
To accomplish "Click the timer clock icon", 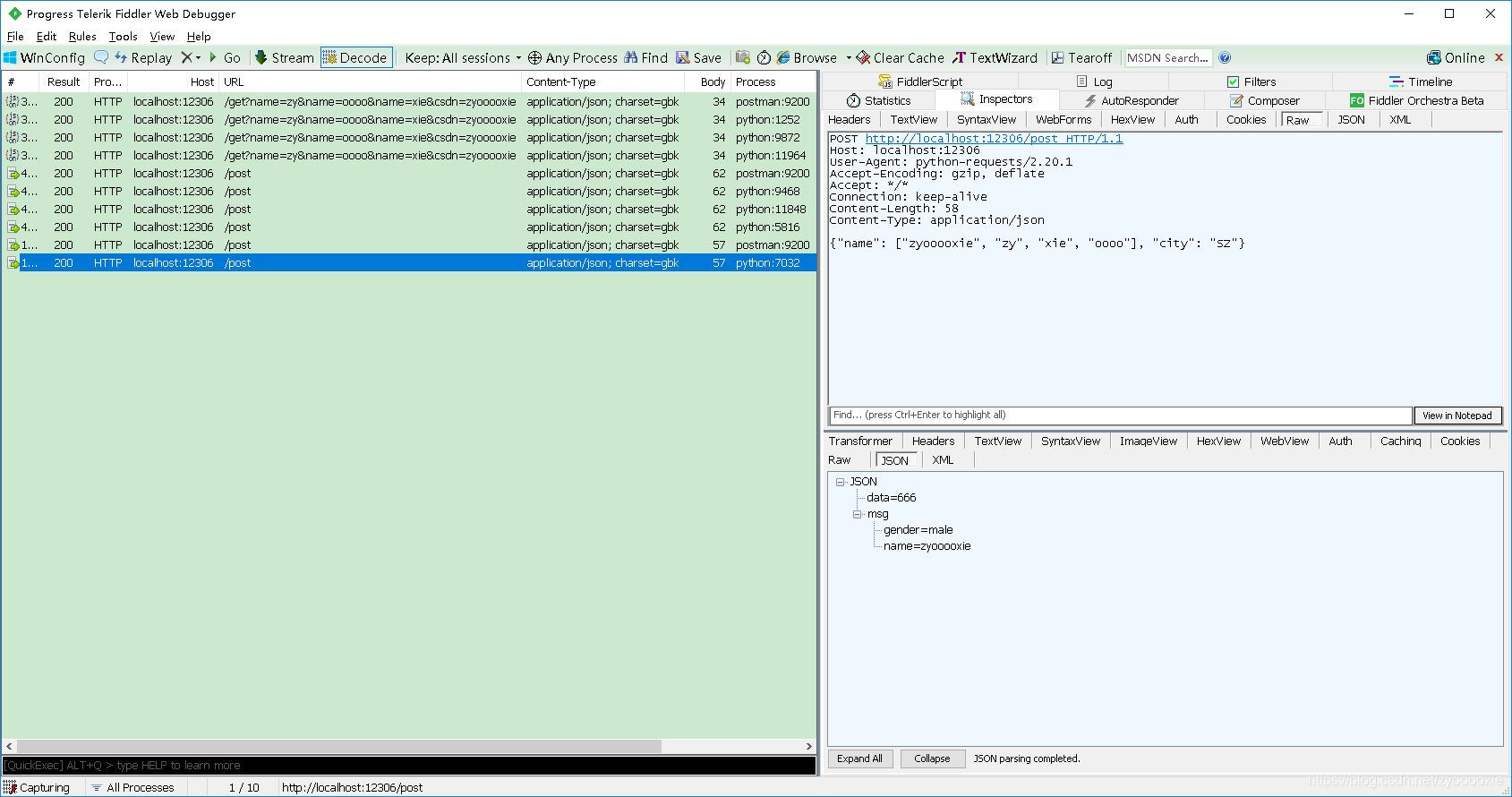I will (764, 57).
